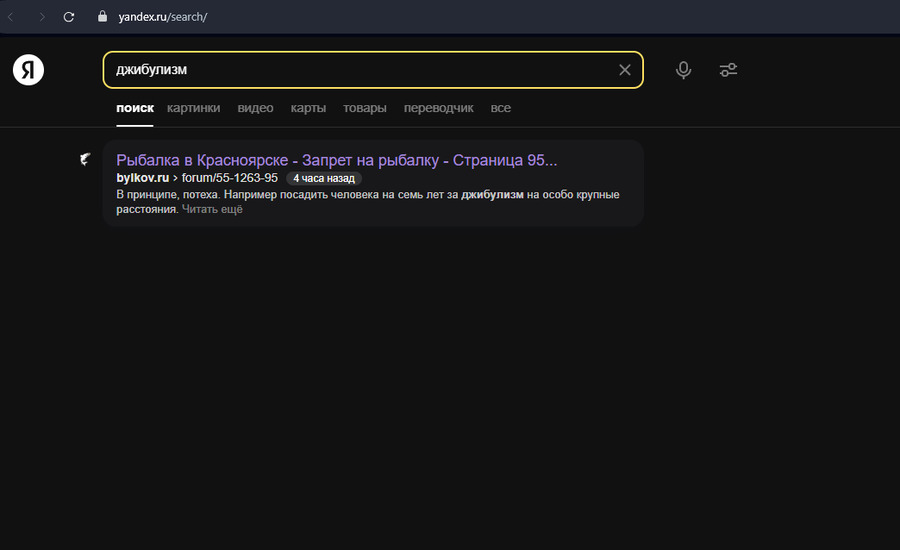View site security lock icon
Image resolution: width=900 pixels, height=550 pixels.
[102, 17]
